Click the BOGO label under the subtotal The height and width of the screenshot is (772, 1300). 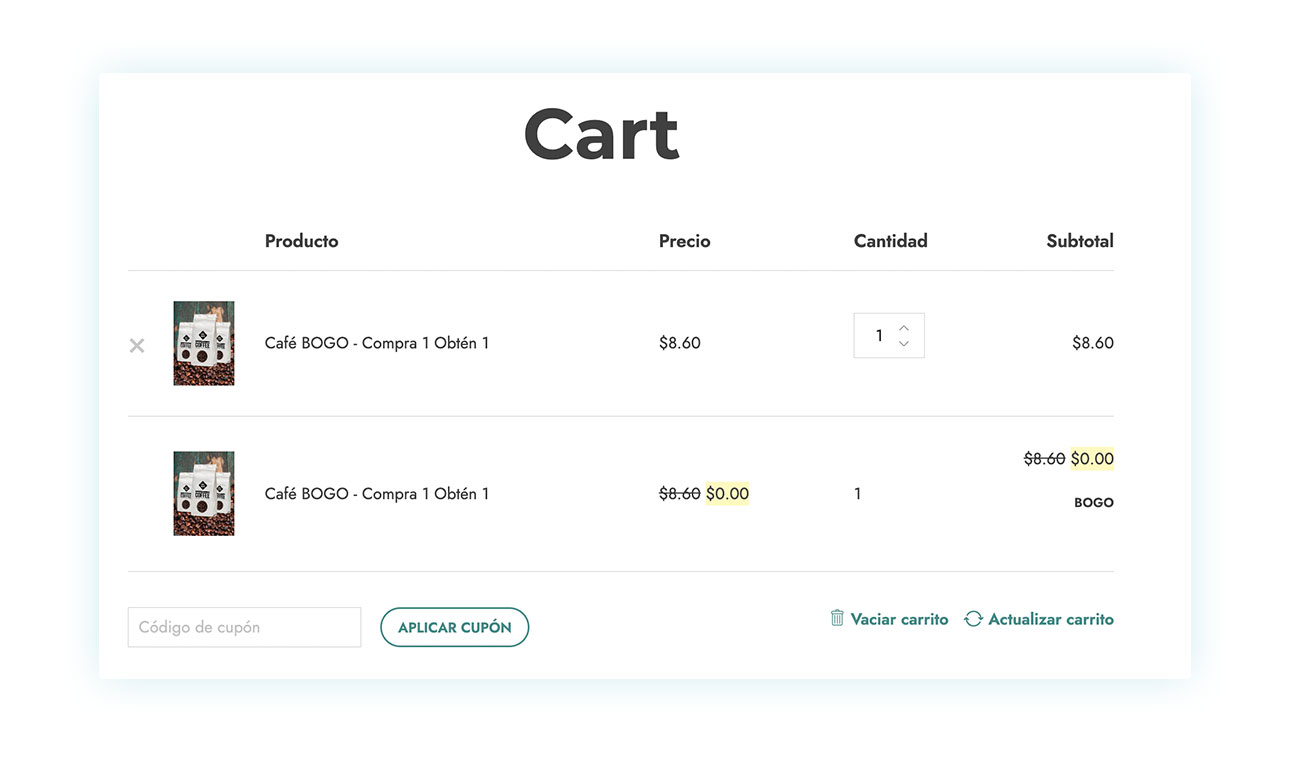tap(1093, 503)
